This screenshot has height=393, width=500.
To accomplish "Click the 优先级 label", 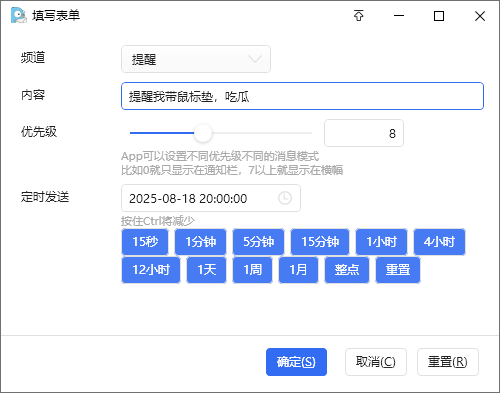I will click(39, 132).
